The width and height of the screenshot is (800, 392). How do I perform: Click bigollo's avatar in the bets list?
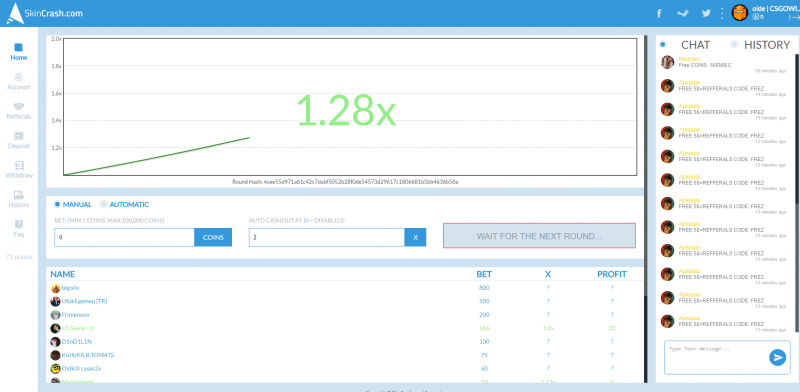pyautogui.click(x=56, y=288)
